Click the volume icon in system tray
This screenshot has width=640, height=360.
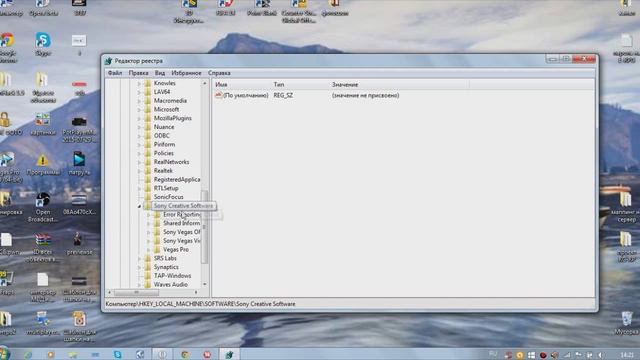(x=601, y=356)
